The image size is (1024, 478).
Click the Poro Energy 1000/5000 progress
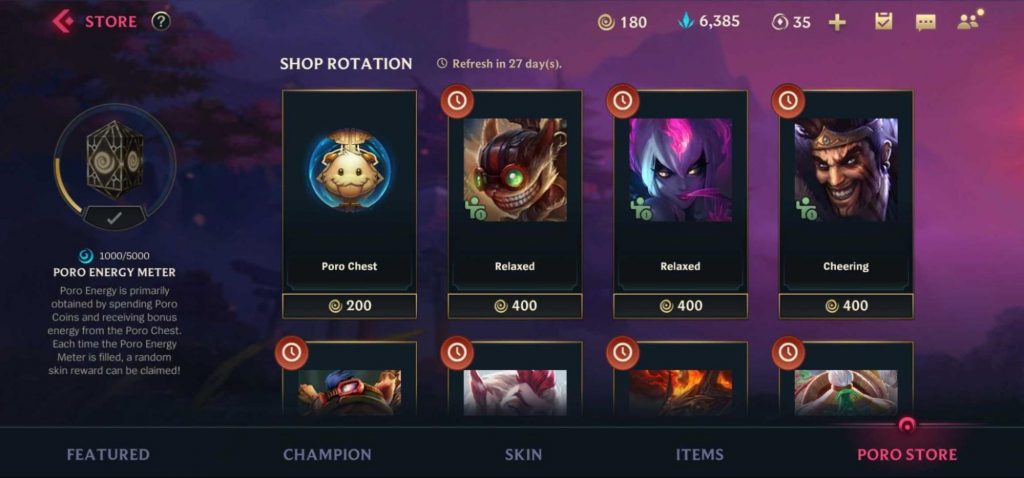tap(114, 255)
